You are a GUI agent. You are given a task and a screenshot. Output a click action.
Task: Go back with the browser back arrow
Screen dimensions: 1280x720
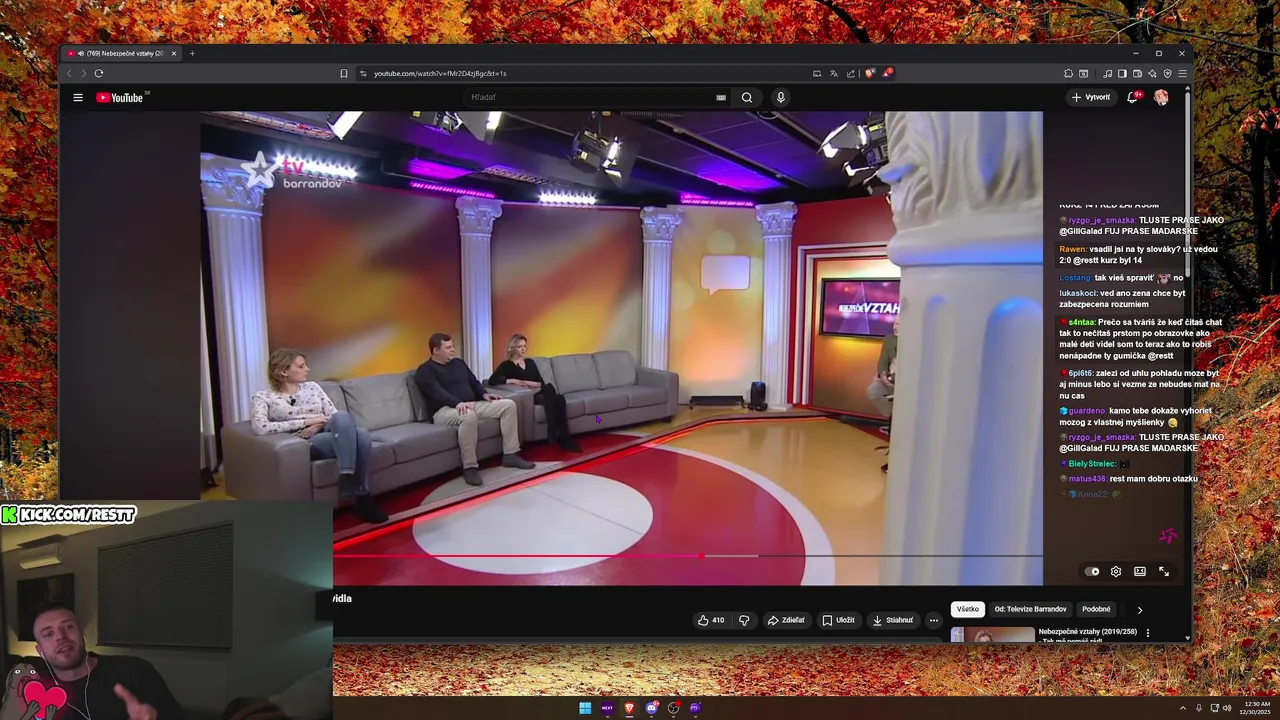pos(69,73)
